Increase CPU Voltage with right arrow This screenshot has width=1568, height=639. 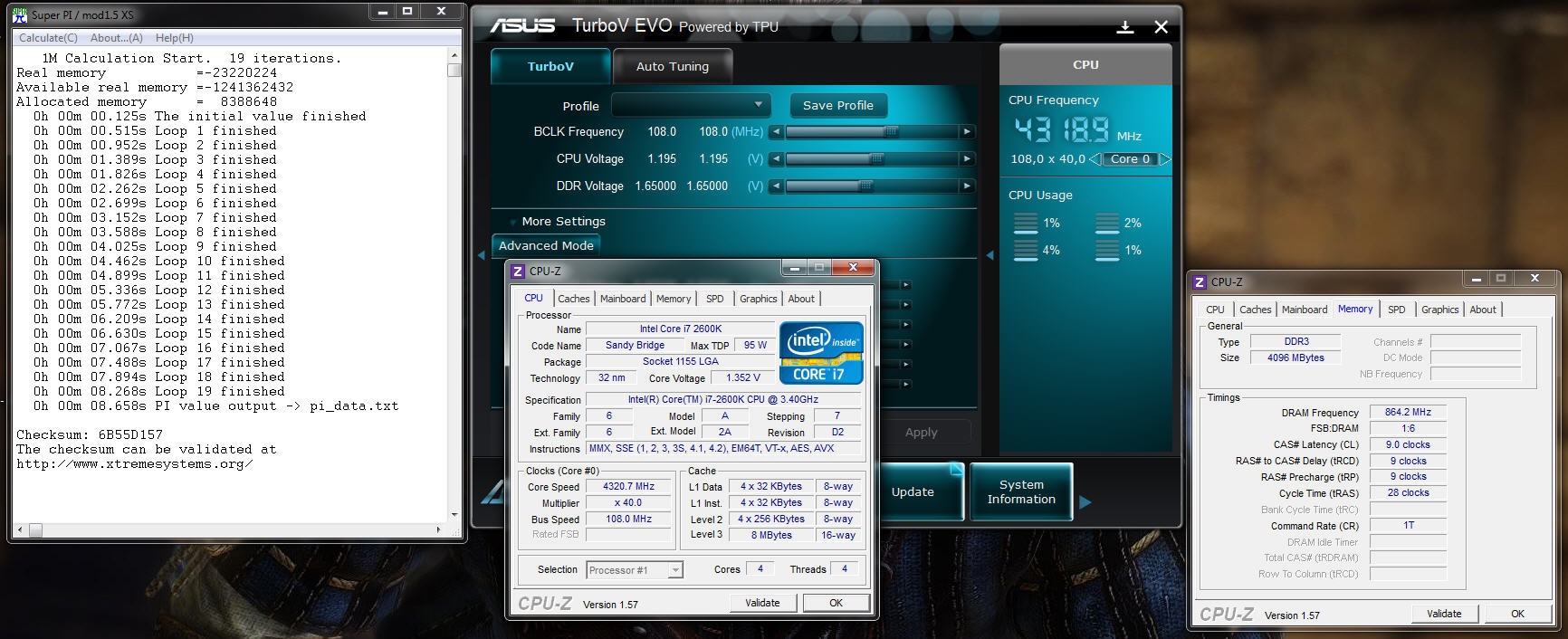tap(967, 159)
